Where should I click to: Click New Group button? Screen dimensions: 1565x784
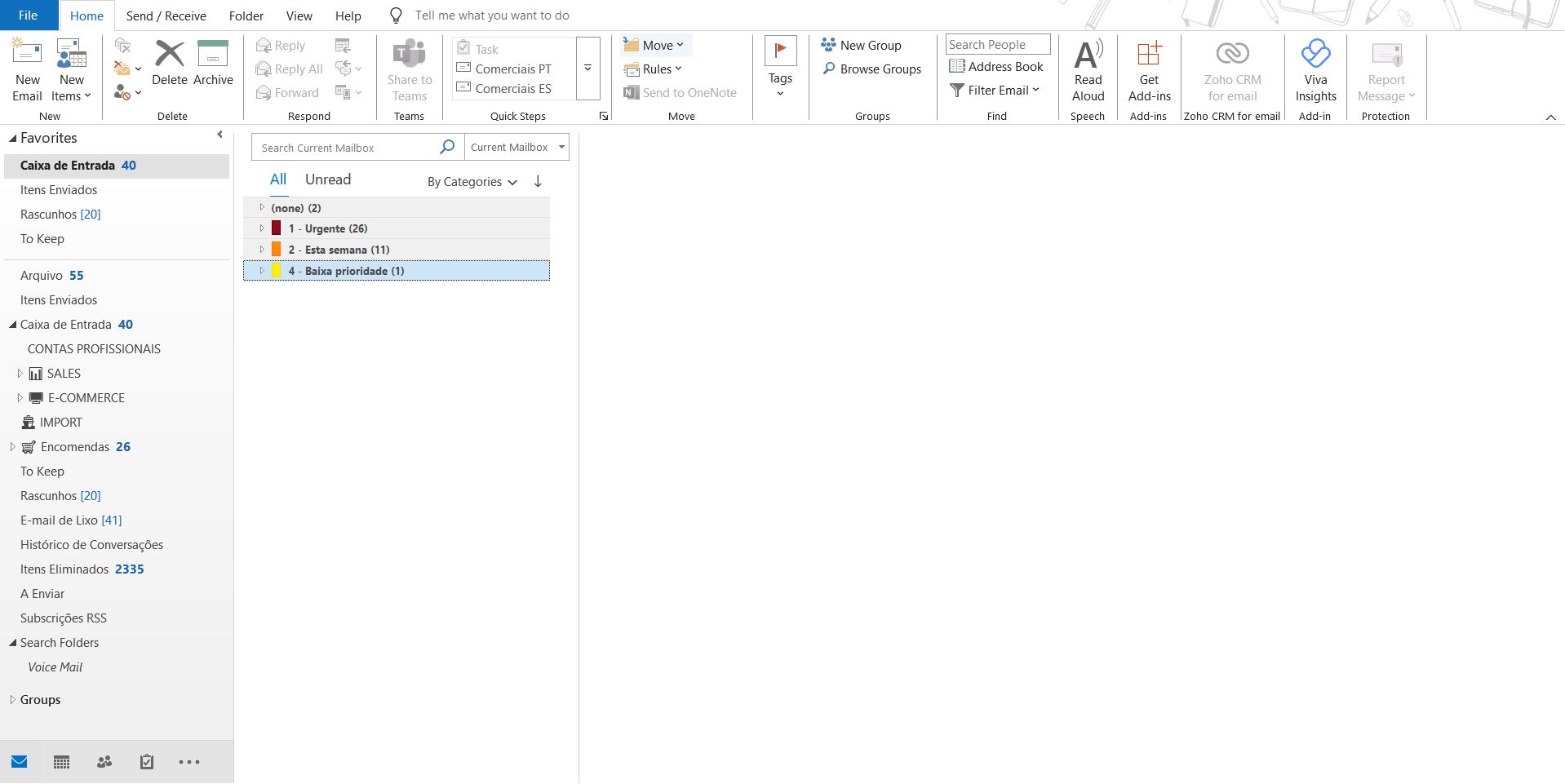(x=862, y=46)
